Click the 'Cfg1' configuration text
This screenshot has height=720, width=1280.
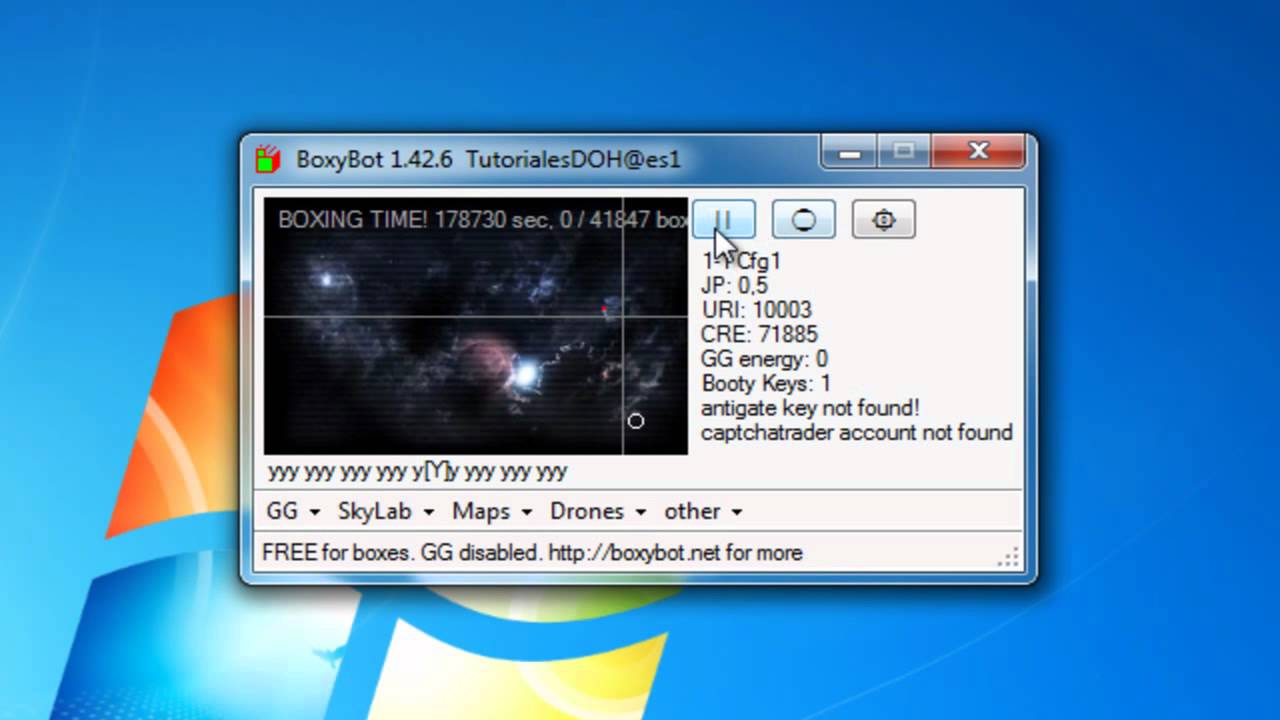(x=759, y=261)
